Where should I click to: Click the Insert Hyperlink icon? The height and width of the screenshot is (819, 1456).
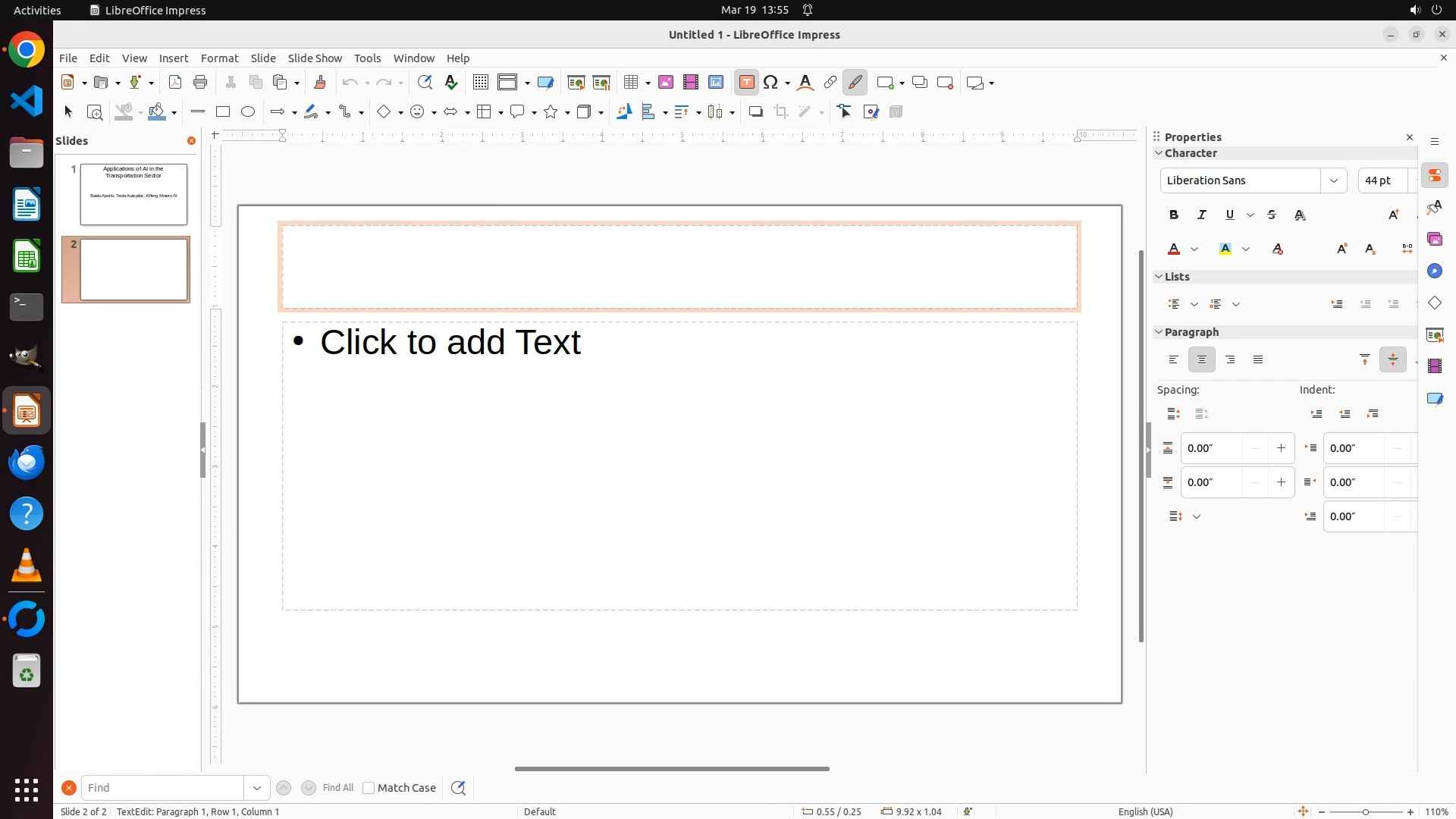point(830,83)
